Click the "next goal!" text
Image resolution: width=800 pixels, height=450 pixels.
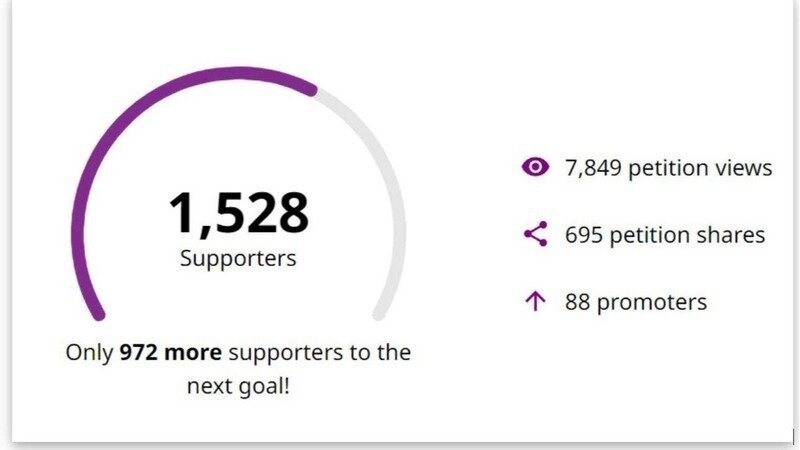(x=238, y=385)
